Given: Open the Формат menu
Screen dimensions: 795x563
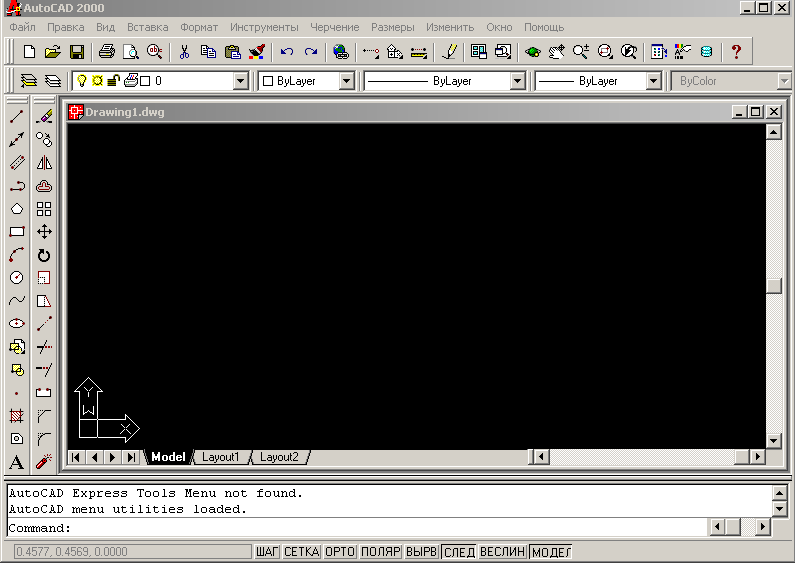Looking at the screenshot, I should point(199,27).
